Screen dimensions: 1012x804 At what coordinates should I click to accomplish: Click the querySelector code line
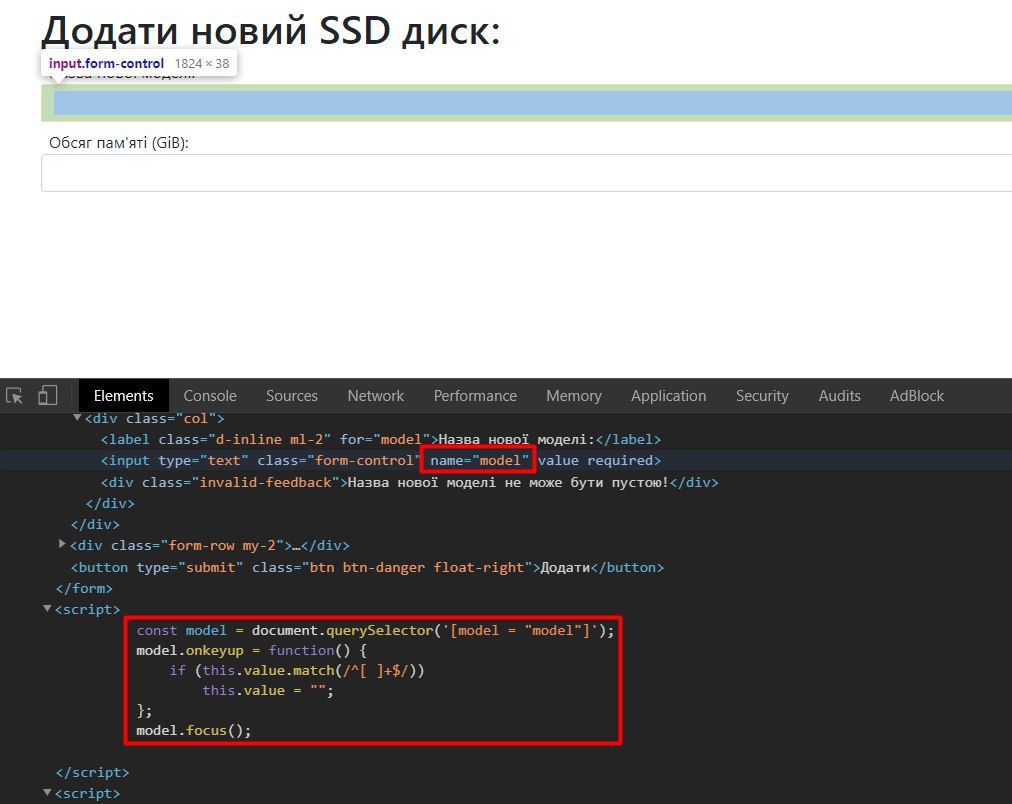click(x=375, y=630)
